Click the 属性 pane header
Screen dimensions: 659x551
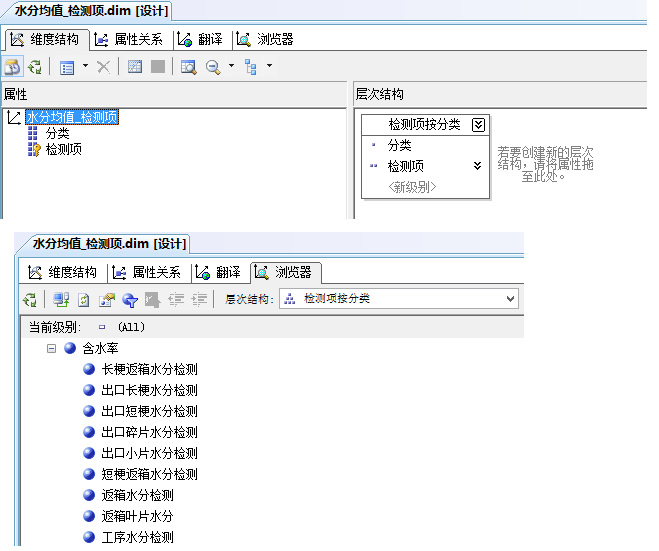click(174, 94)
